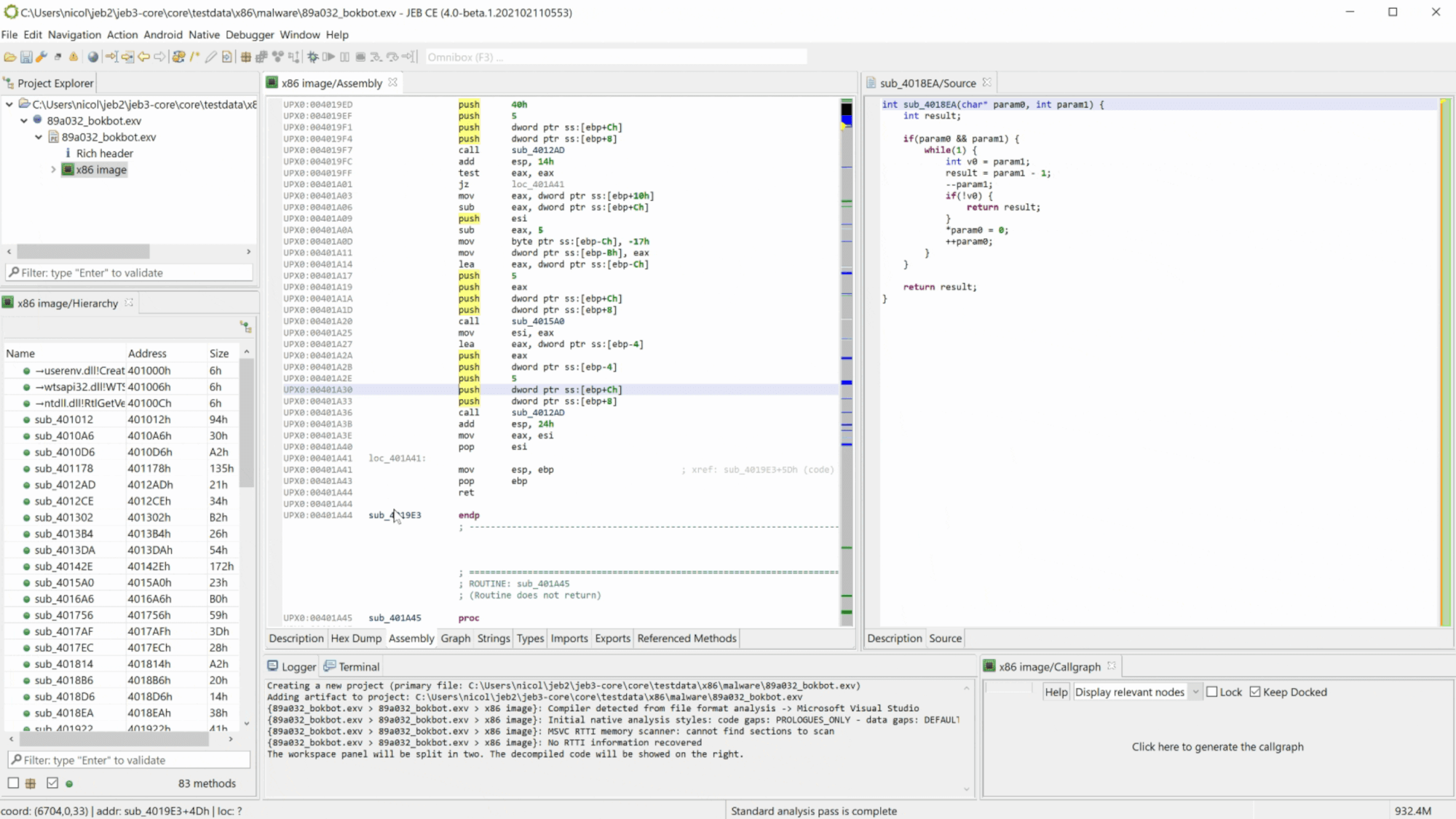The image size is (1456, 819).
Task: Toggle the empty checkbox below the methods filter
Action: point(13,783)
